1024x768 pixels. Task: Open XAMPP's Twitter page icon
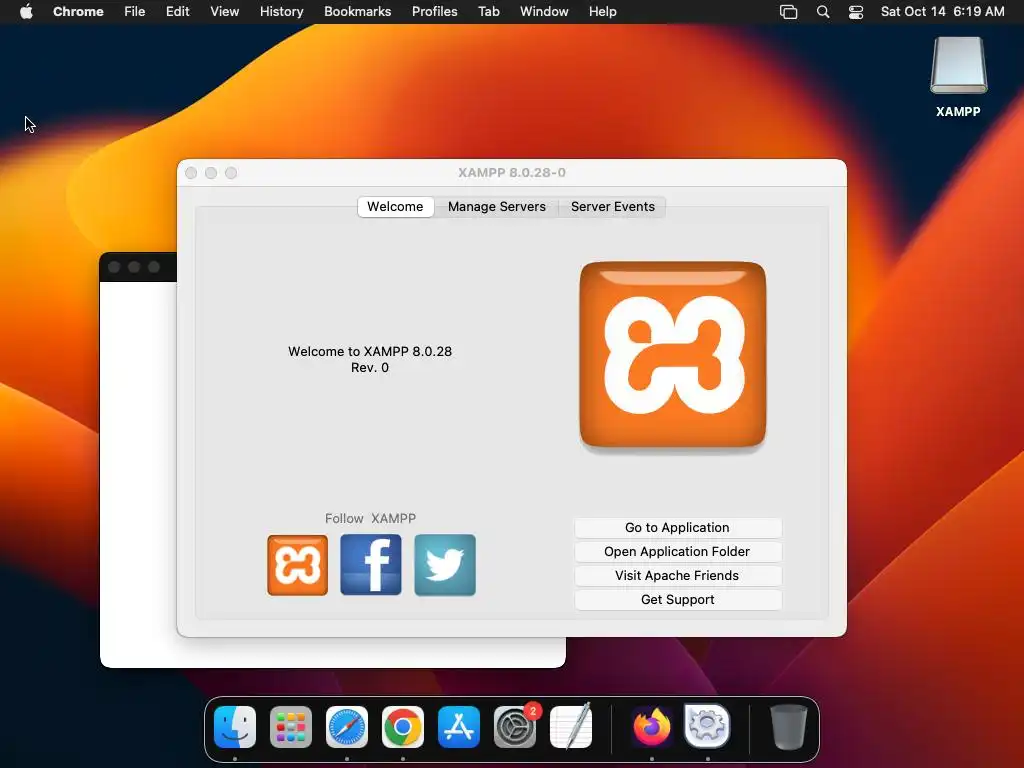(x=445, y=565)
